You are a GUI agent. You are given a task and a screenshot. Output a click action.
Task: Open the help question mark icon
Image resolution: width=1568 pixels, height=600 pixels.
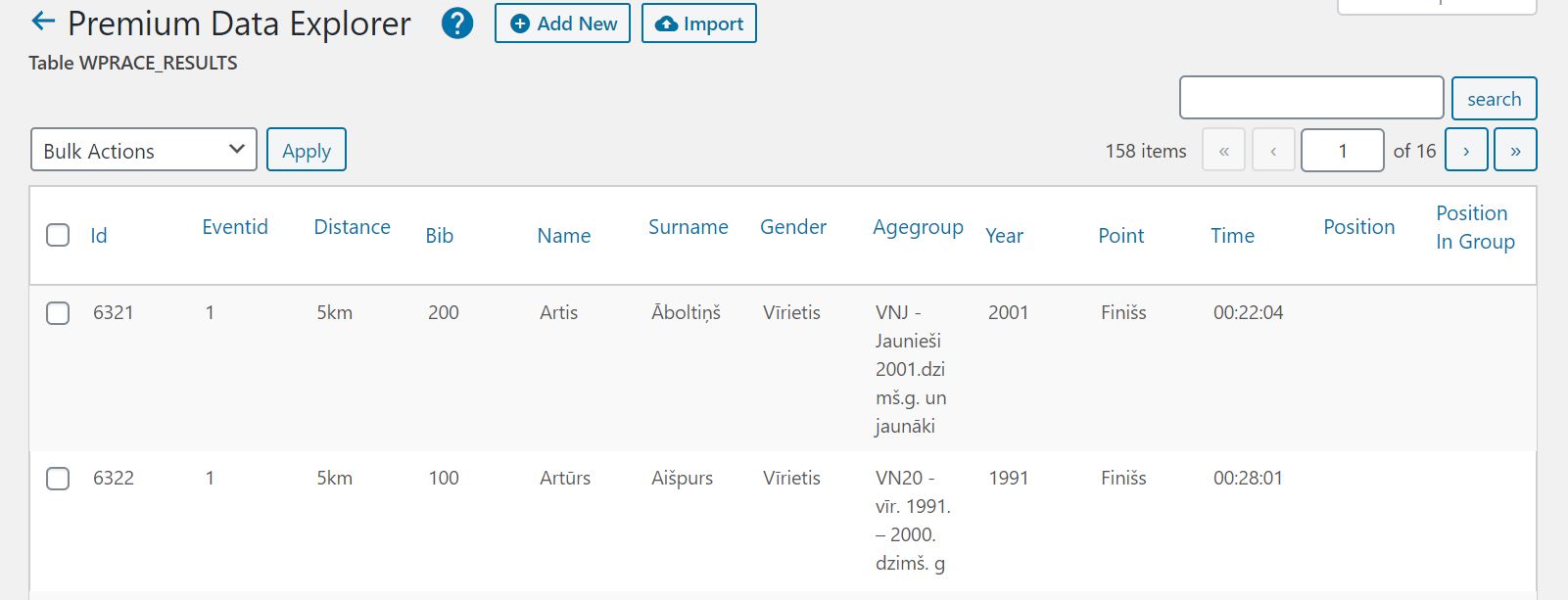click(457, 23)
